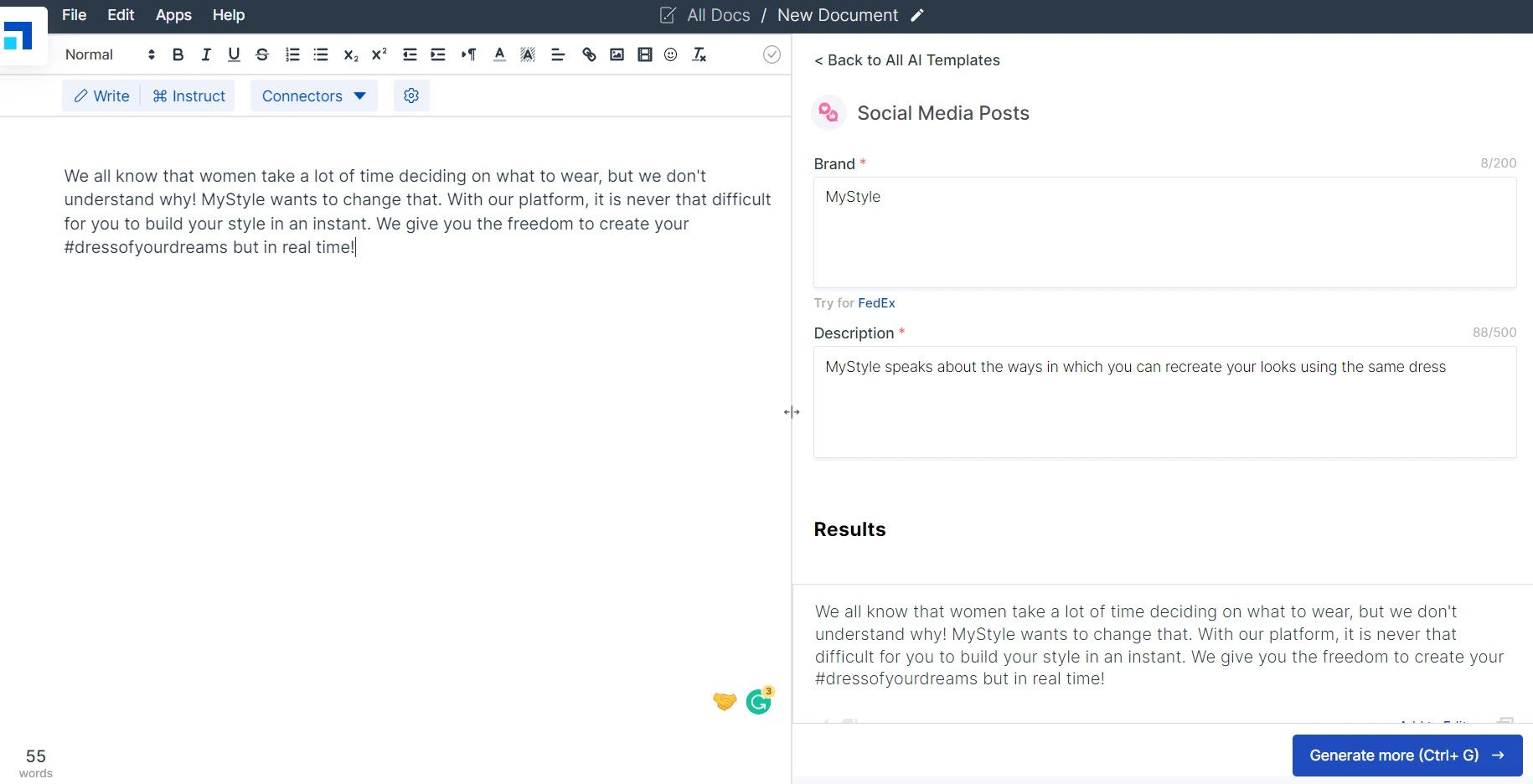Apply superscript formatting
The width and height of the screenshot is (1533, 784).
tap(379, 54)
